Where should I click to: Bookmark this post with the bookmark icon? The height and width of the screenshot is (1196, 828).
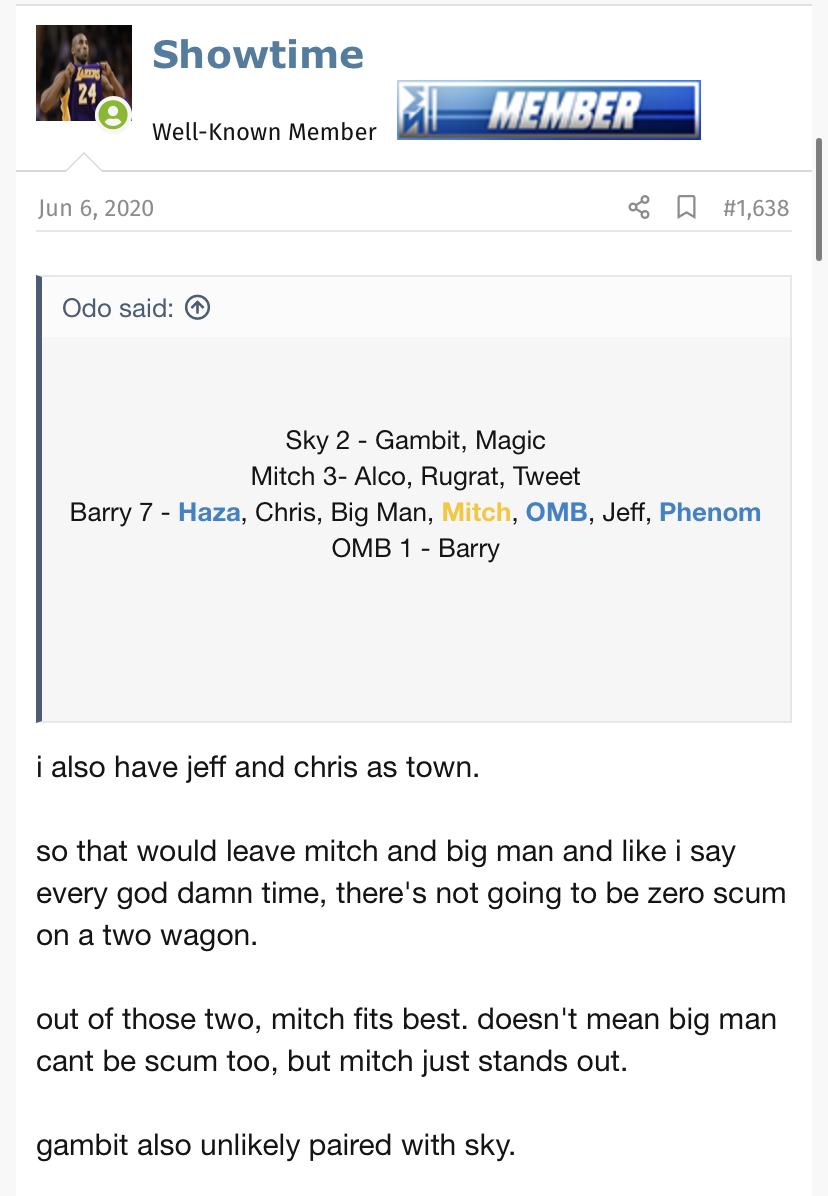click(686, 207)
